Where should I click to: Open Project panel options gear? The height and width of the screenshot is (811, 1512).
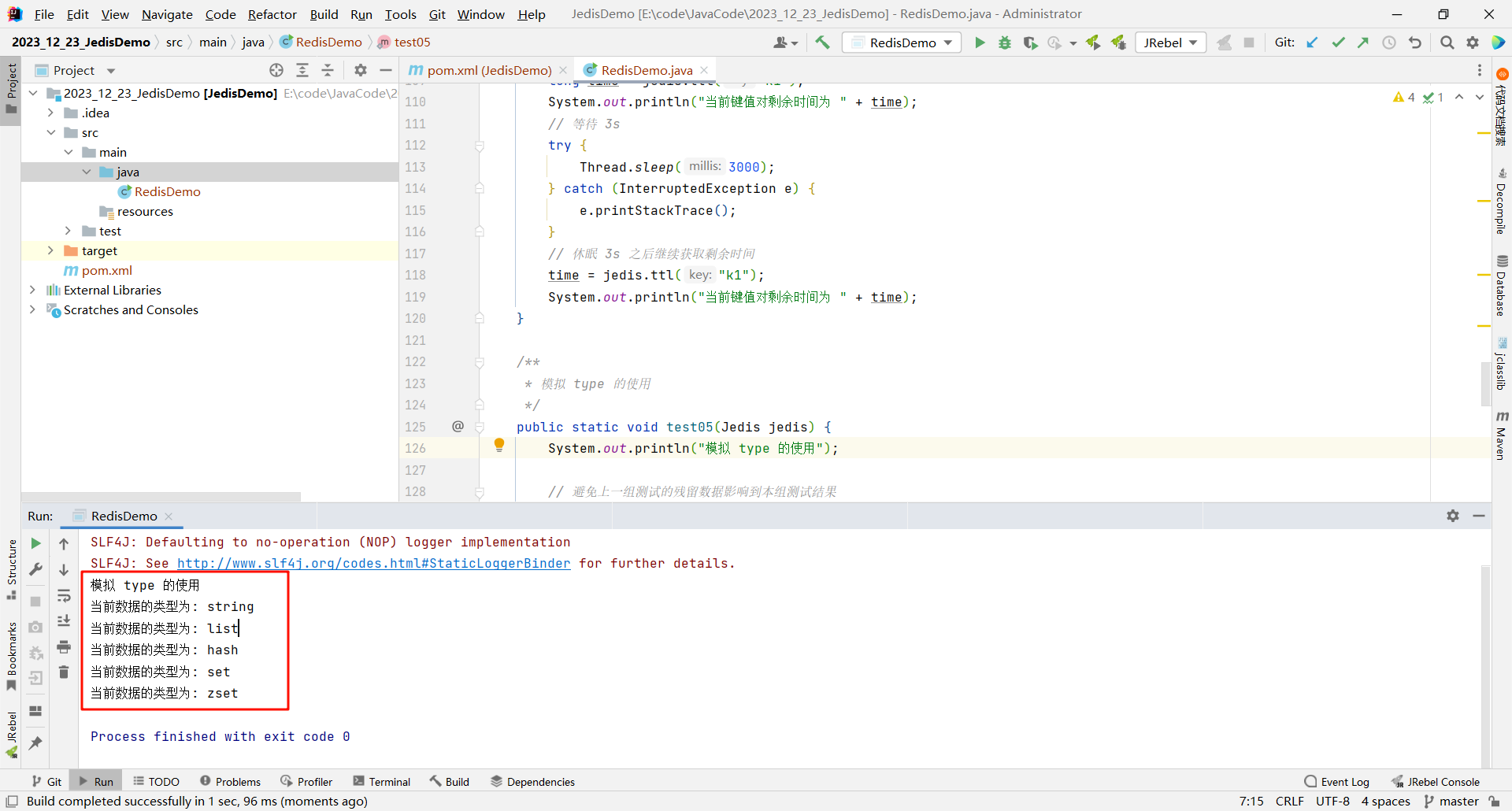[361, 70]
